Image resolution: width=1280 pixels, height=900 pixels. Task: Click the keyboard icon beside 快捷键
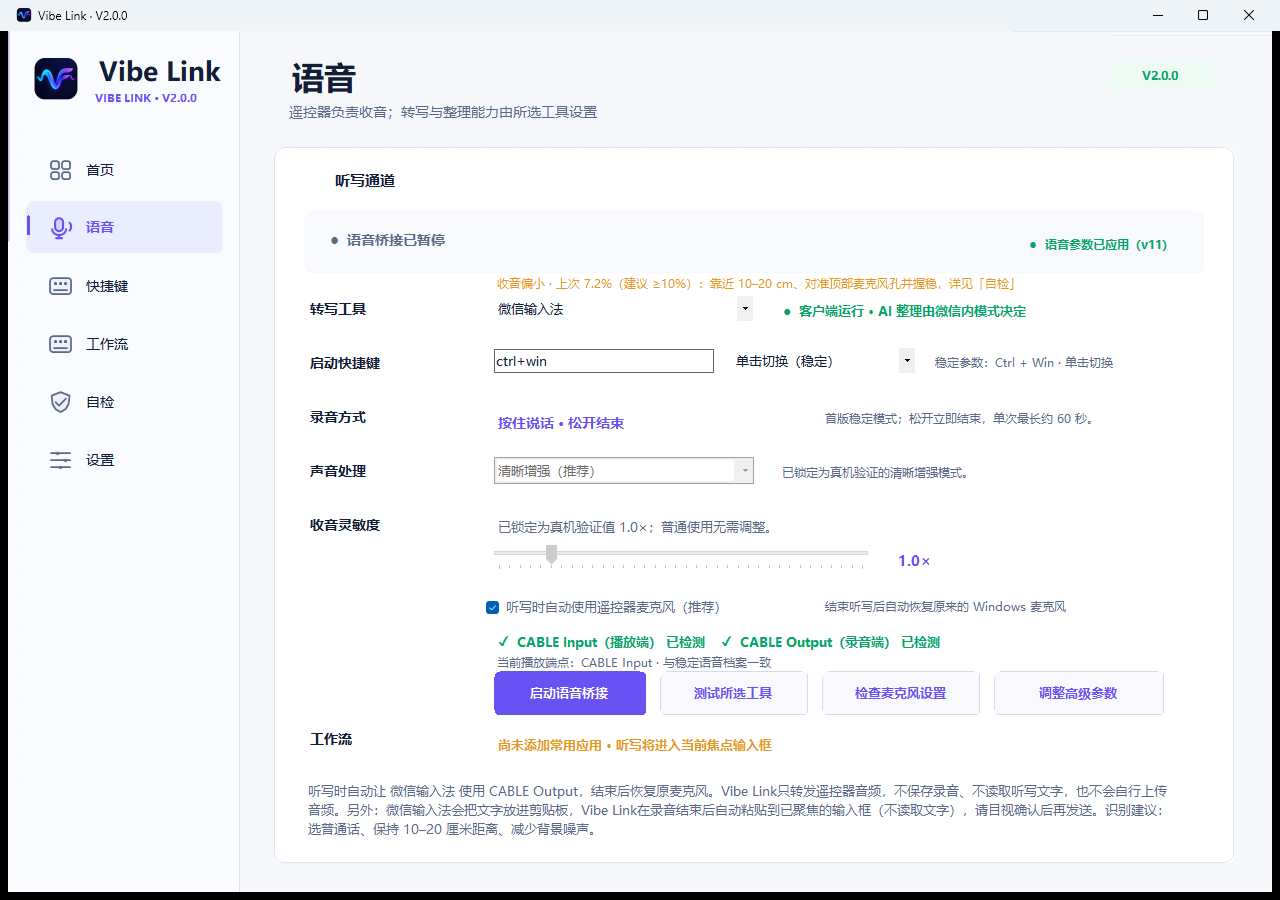(61, 286)
